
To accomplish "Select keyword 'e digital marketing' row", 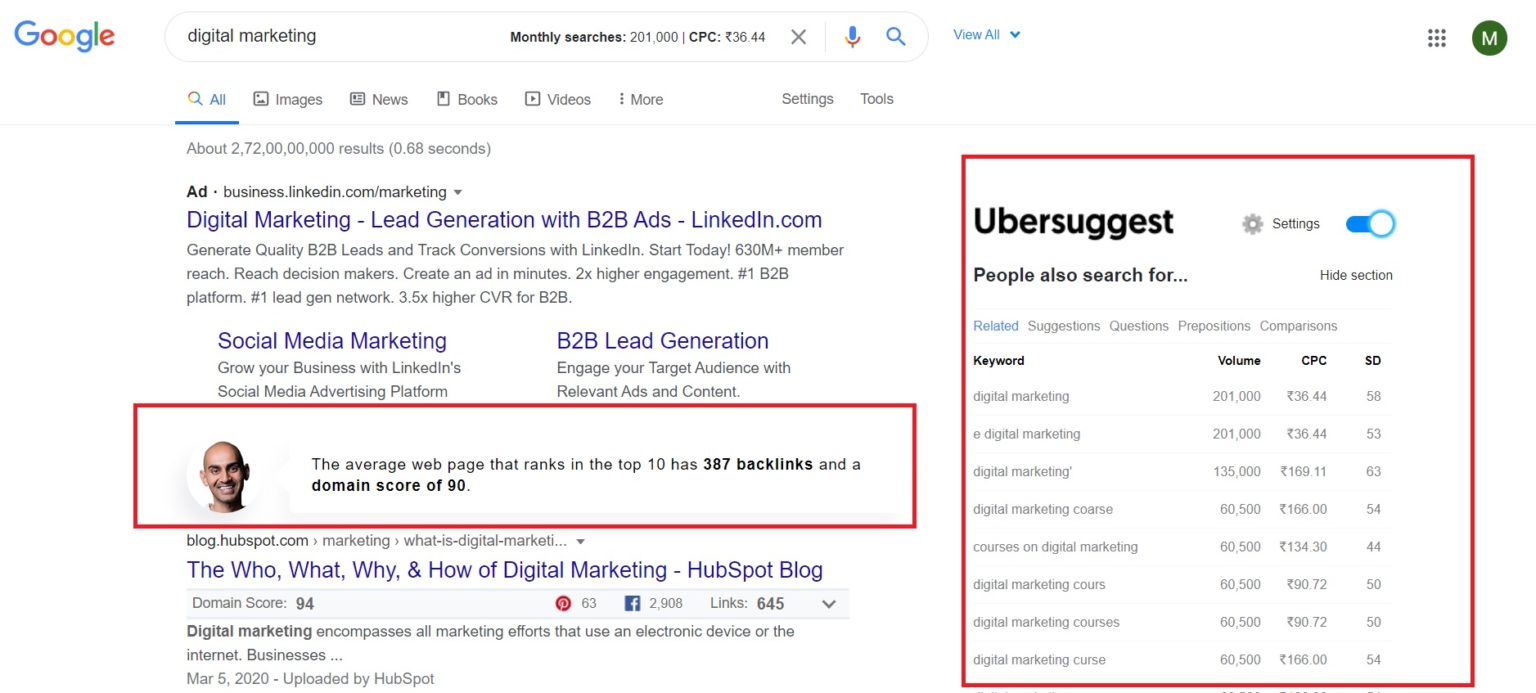I will (1182, 434).
